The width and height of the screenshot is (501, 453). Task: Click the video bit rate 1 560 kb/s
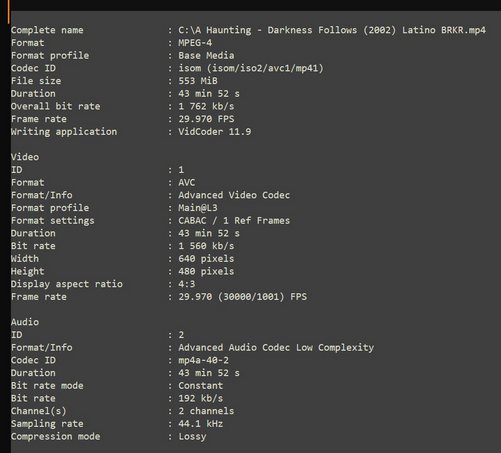[206, 246]
